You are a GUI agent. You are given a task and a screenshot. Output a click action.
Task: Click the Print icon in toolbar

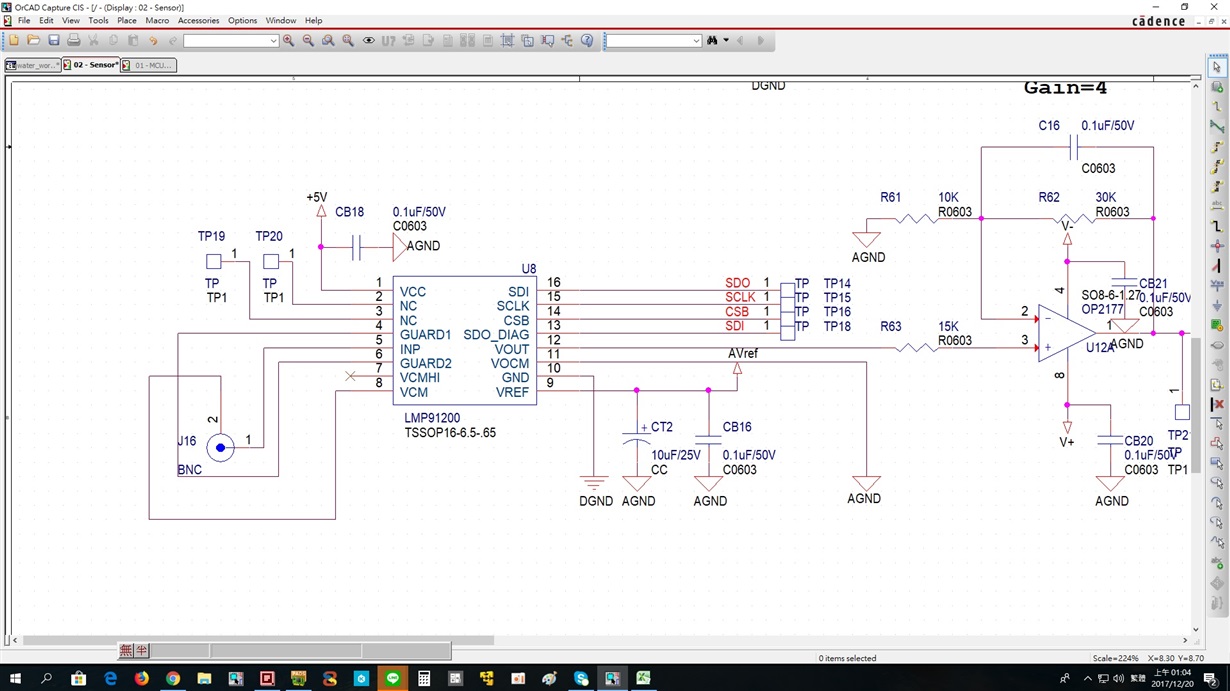click(74, 41)
